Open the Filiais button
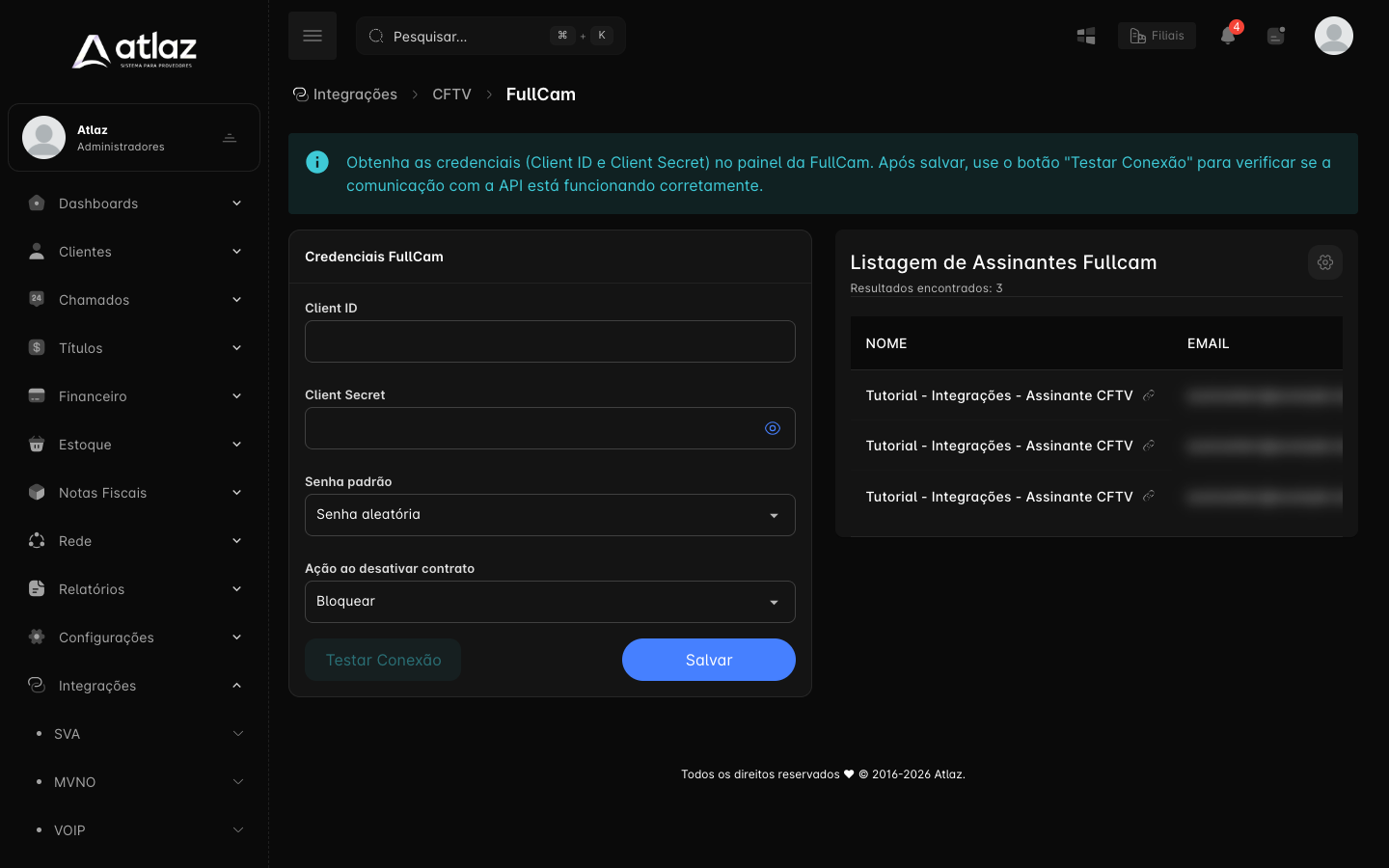 [x=1157, y=36]
